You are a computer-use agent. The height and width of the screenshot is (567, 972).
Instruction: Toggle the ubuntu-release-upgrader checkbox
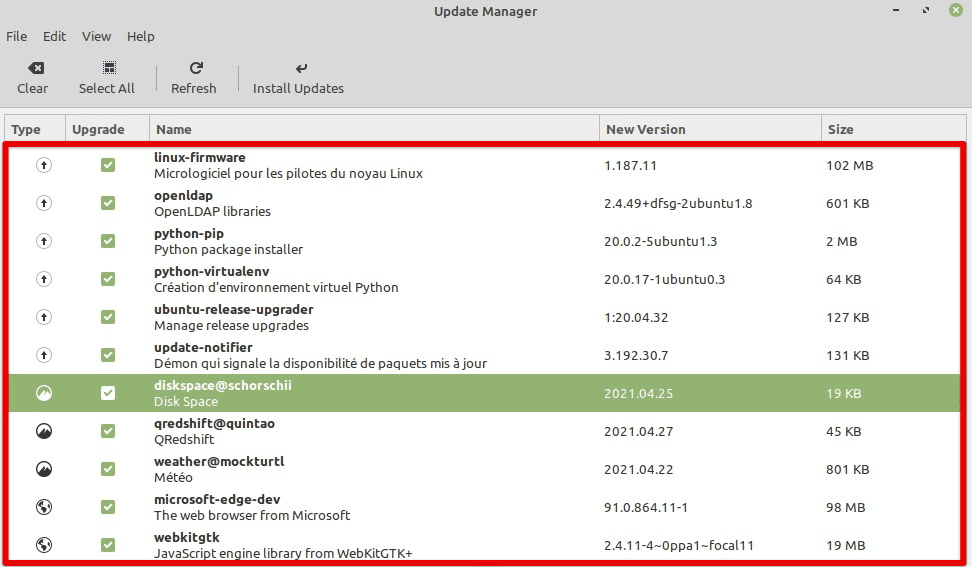click(108, 317)
